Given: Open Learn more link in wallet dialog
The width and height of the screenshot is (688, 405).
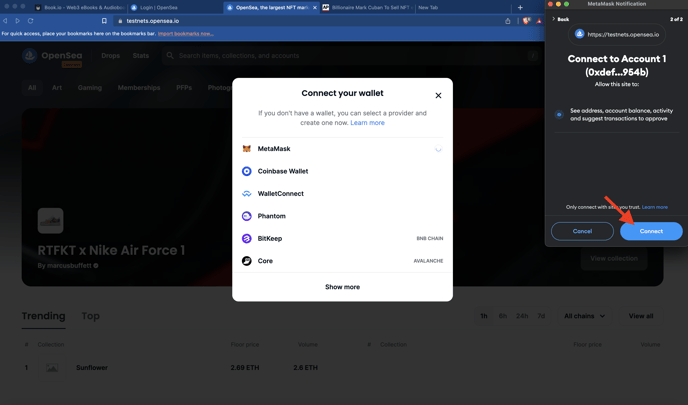Looking at the screenshot, I should point(367,123).
